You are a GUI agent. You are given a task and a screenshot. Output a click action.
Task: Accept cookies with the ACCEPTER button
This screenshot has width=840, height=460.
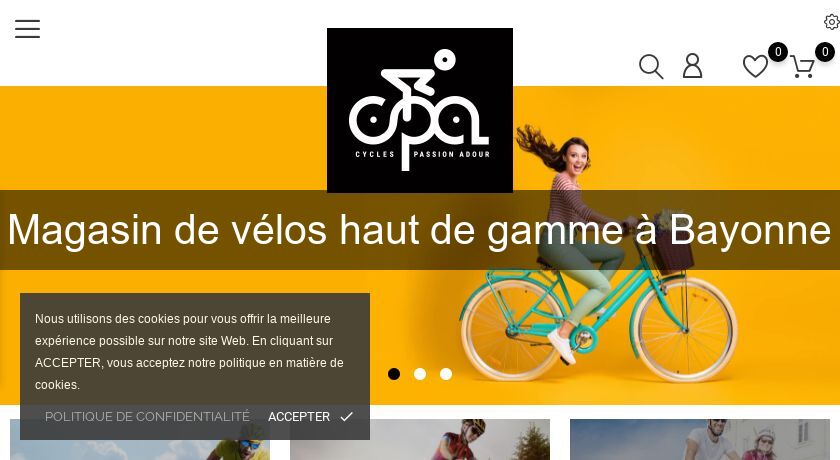(310, 417)
